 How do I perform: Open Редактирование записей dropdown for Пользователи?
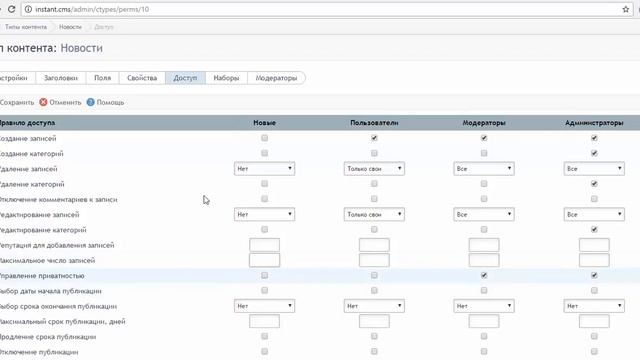[374, 214]
